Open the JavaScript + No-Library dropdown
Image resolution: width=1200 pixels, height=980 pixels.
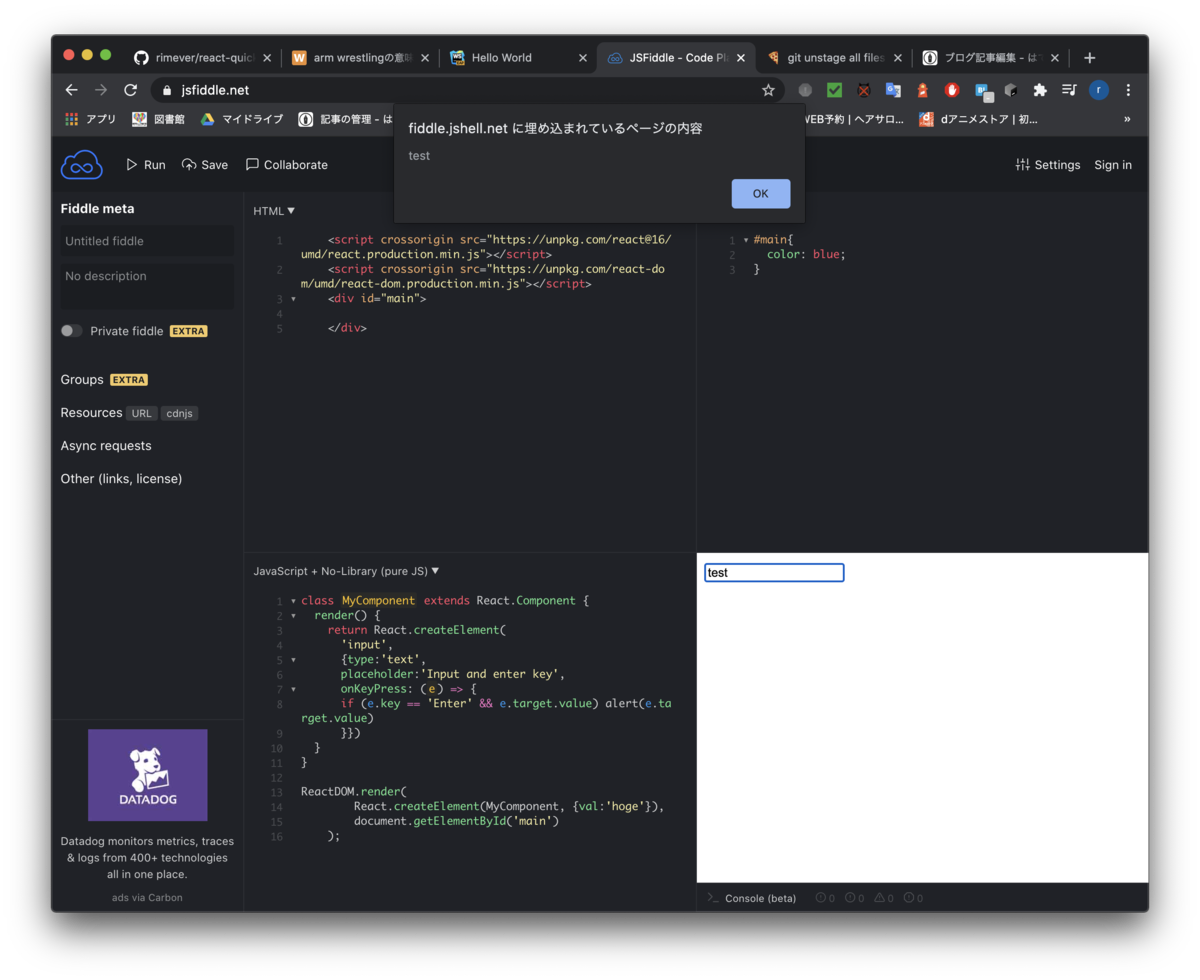[x=346, y=571]
